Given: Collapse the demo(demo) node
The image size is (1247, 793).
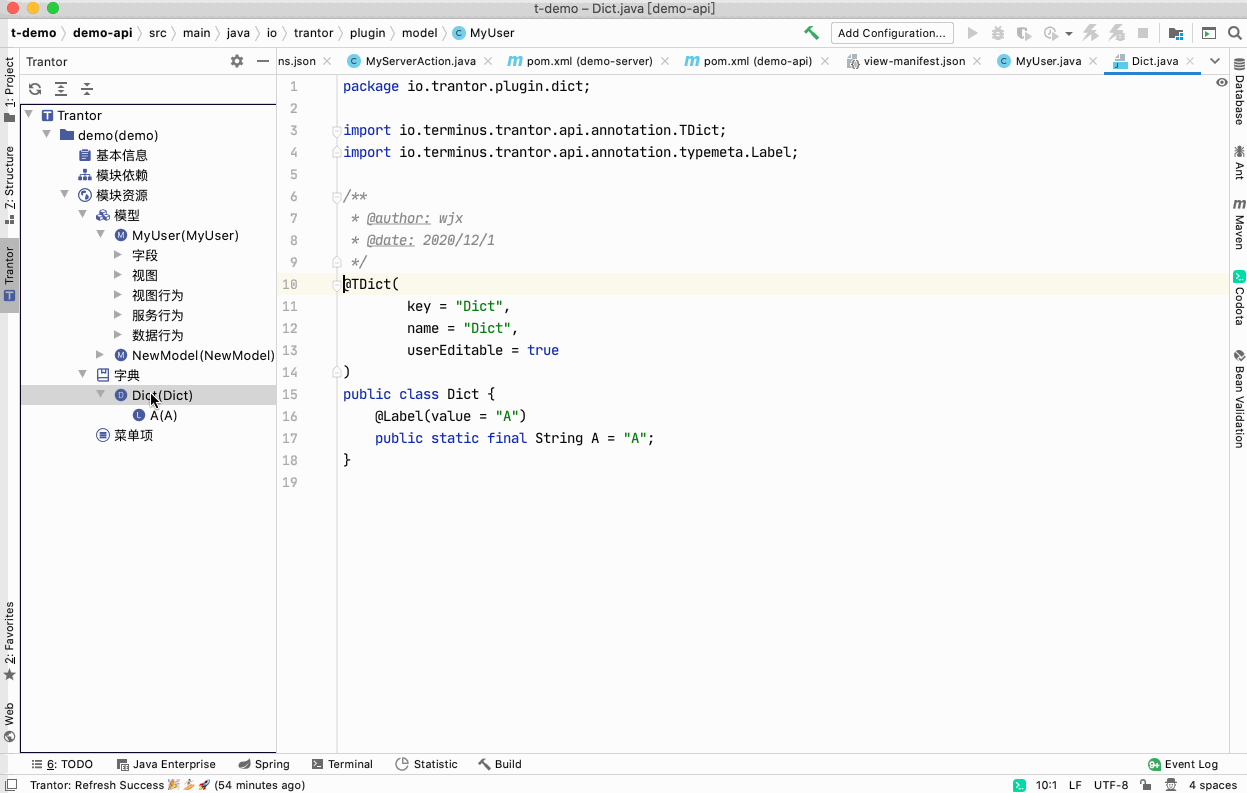Looking at the screenshot, I should (x=46, y=135).
